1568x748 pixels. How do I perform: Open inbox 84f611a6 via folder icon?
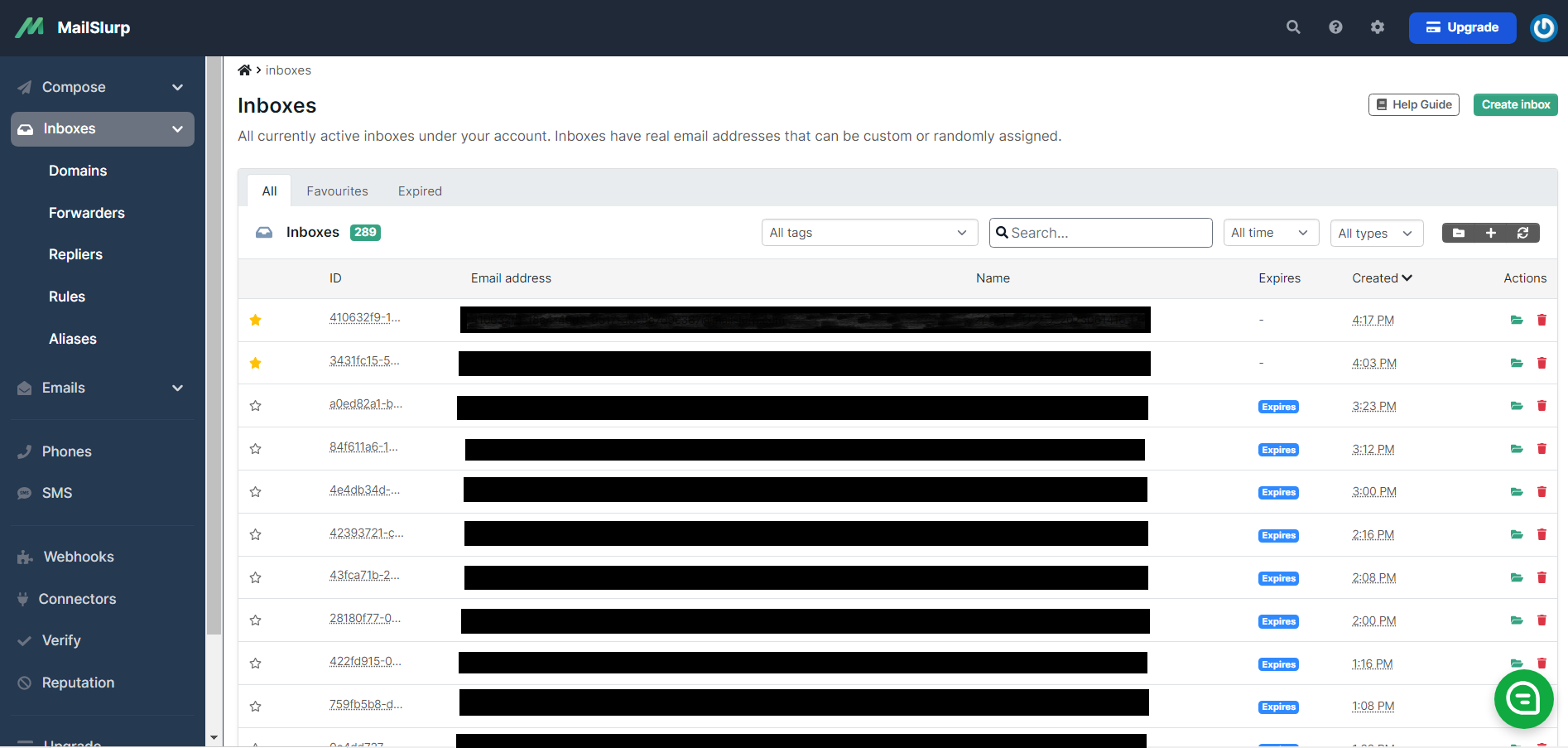[x=1517, y=449]
